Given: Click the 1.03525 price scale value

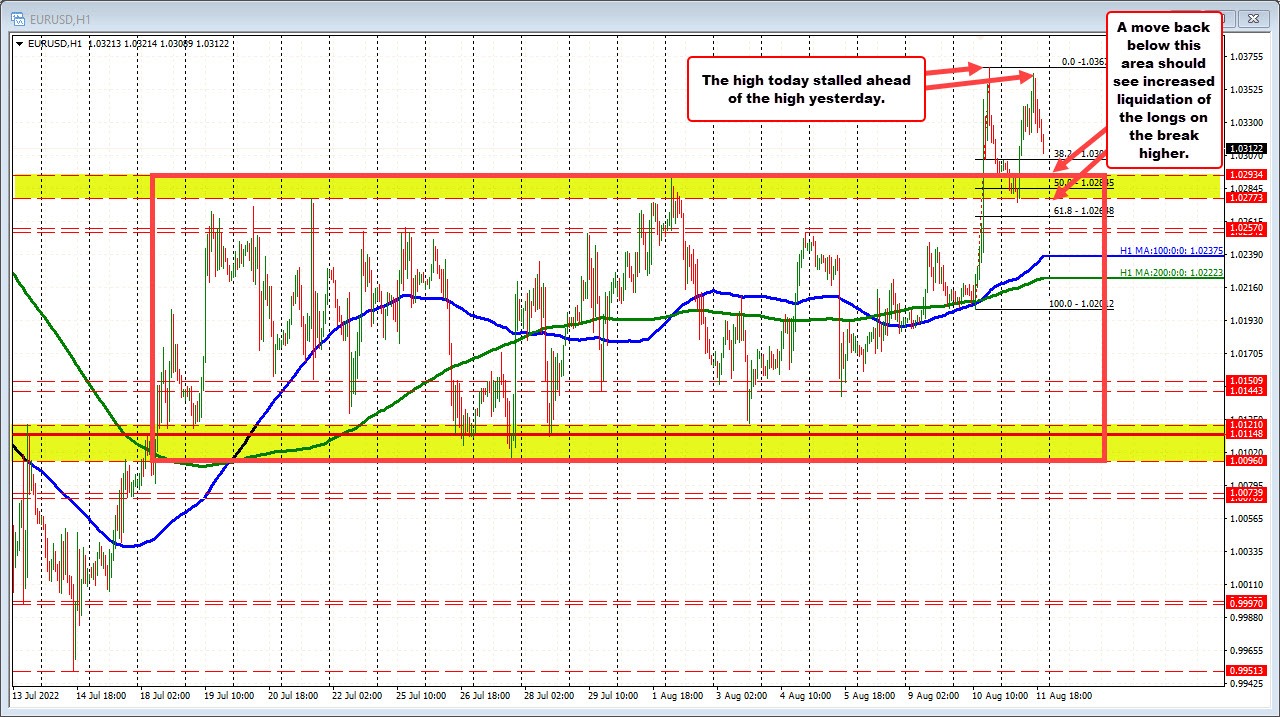Looking at the screenshot, I should (1246, 89).
